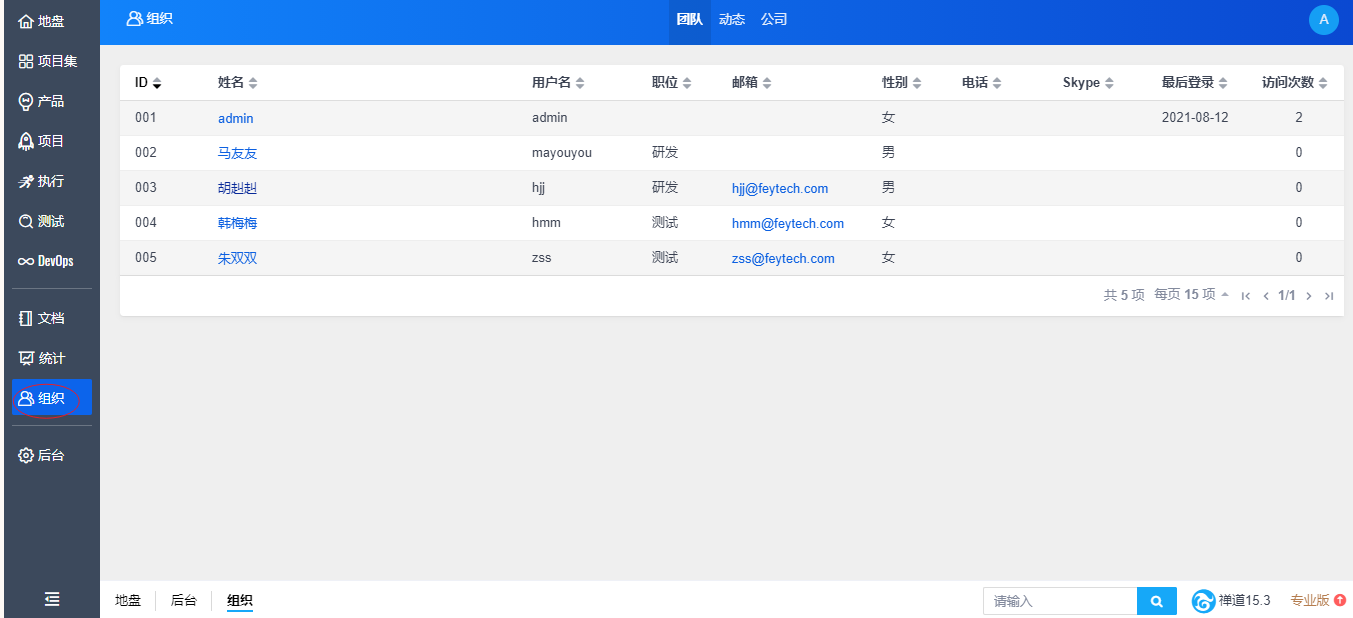Open the 测试 testing module
The width and height of the screenshot is (1353, 618).
pos(42,221)
